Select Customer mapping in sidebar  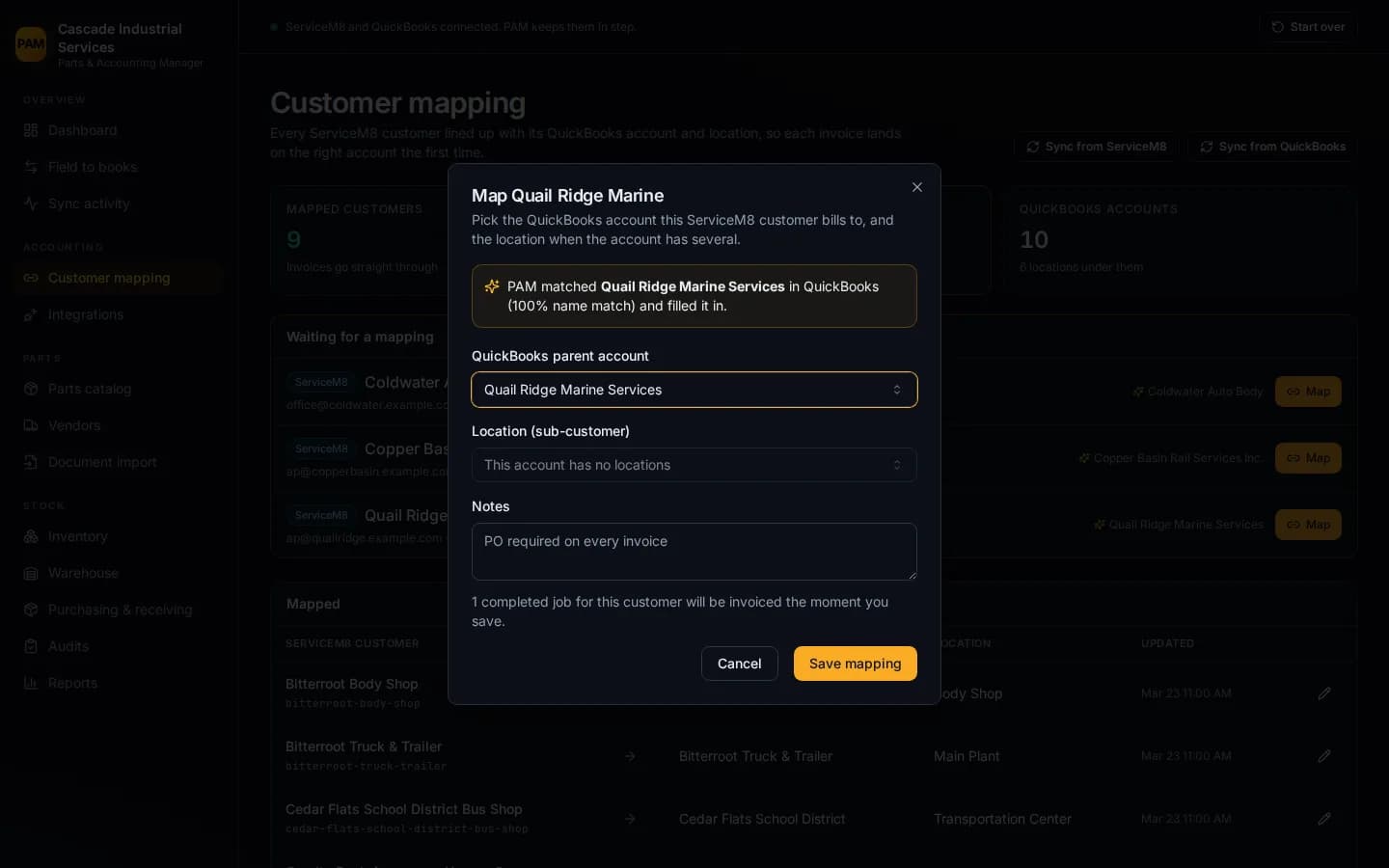(x=119, y=278)
